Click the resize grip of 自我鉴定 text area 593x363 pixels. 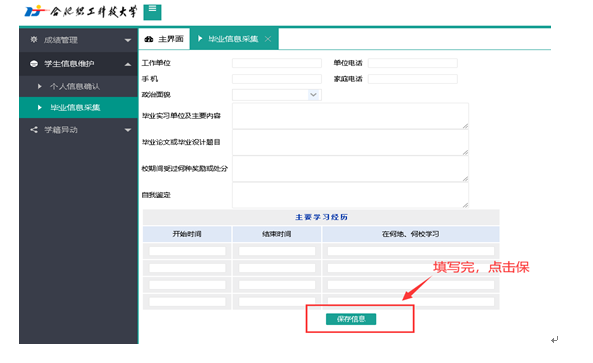(465, 205)
